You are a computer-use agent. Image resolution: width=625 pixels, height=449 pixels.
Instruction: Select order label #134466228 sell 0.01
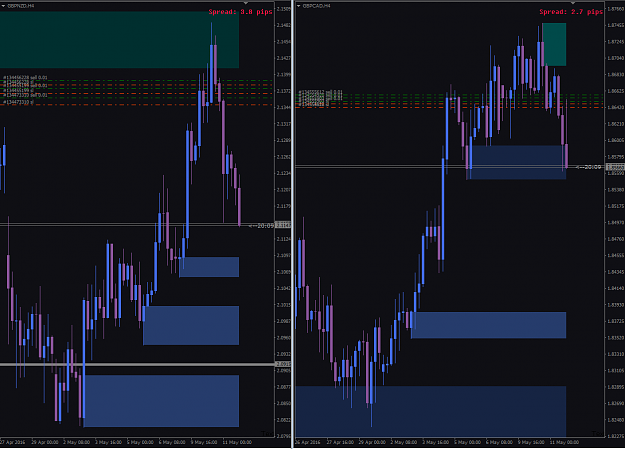point(25,78)
